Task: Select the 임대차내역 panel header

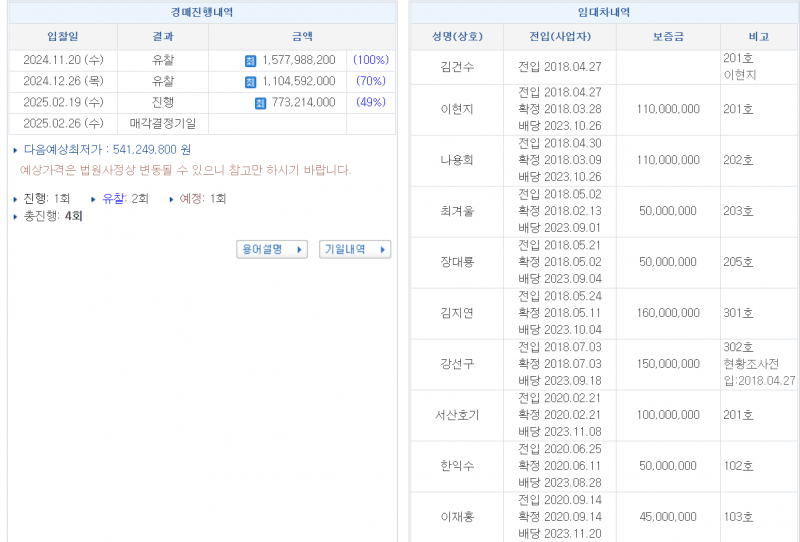Action: tap(604, 12)
